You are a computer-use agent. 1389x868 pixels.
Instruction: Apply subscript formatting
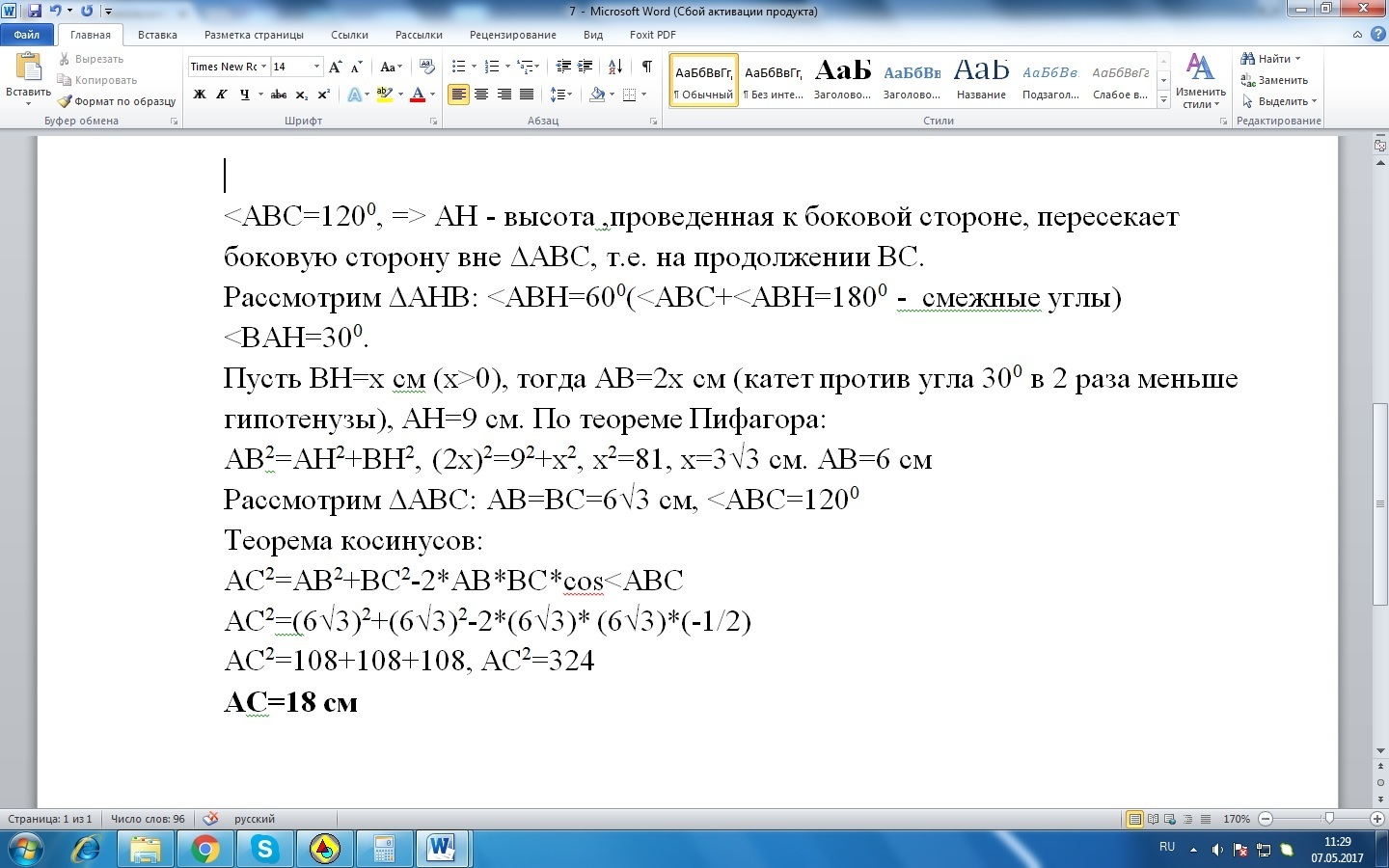click(302, 95)
